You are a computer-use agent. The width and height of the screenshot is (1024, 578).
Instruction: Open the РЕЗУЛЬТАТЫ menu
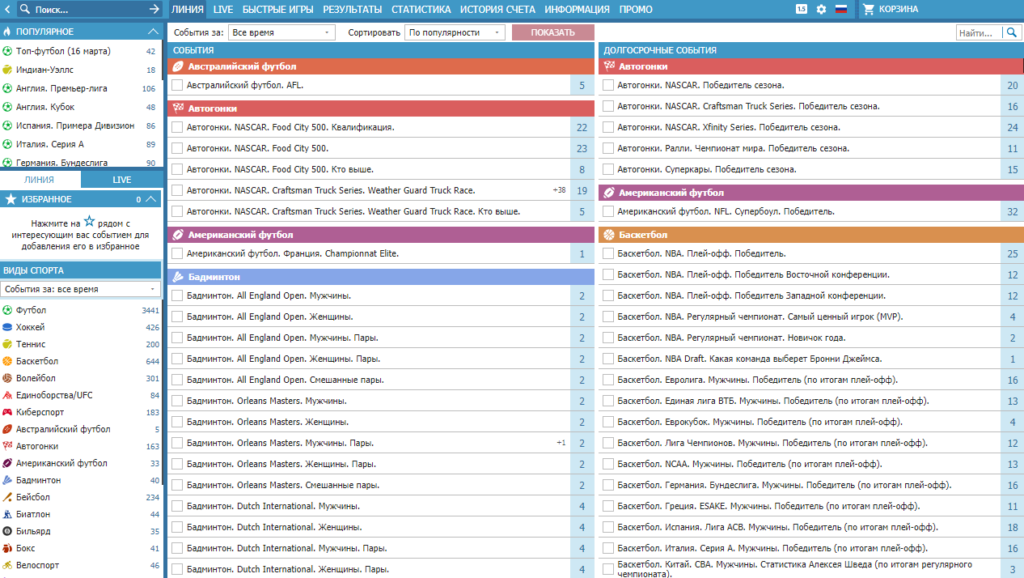pos(352,9)
